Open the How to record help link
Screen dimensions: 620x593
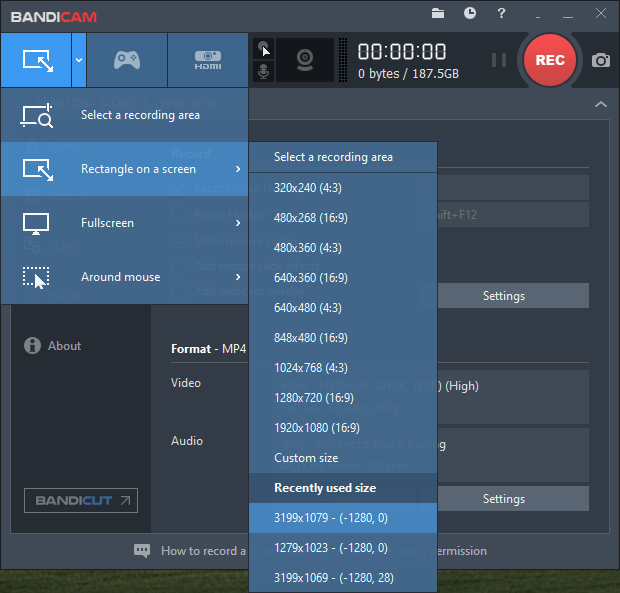(324, 551)
